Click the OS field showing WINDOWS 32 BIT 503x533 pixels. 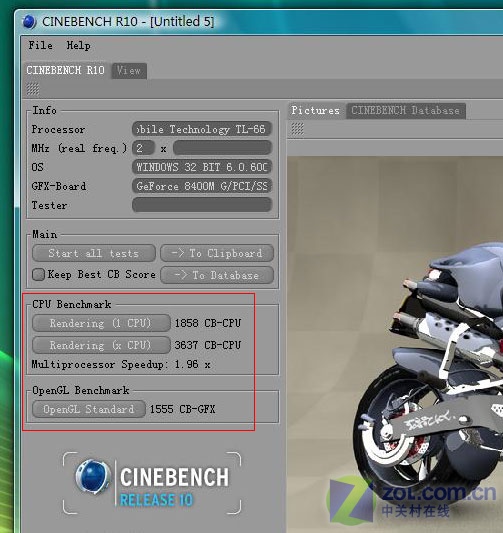tap(202, 167)
